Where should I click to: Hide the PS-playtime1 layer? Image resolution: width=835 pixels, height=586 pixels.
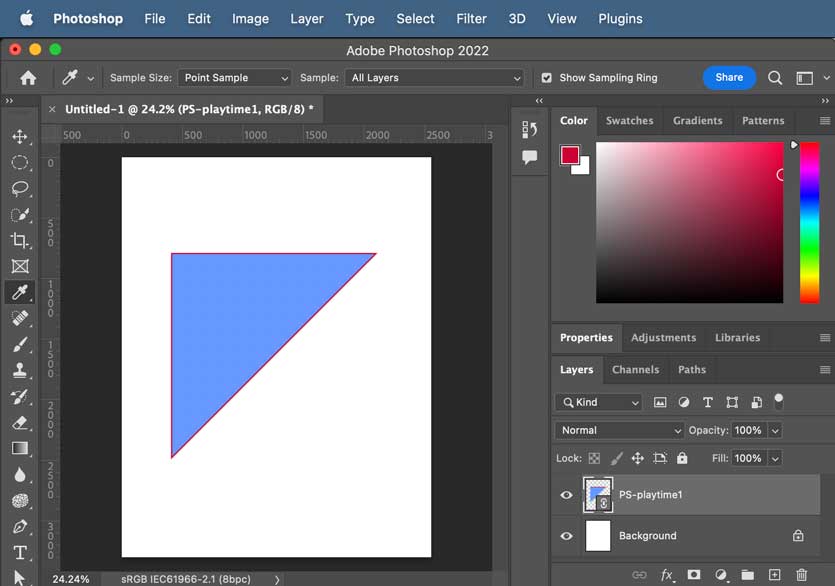(x=567, y=495)
